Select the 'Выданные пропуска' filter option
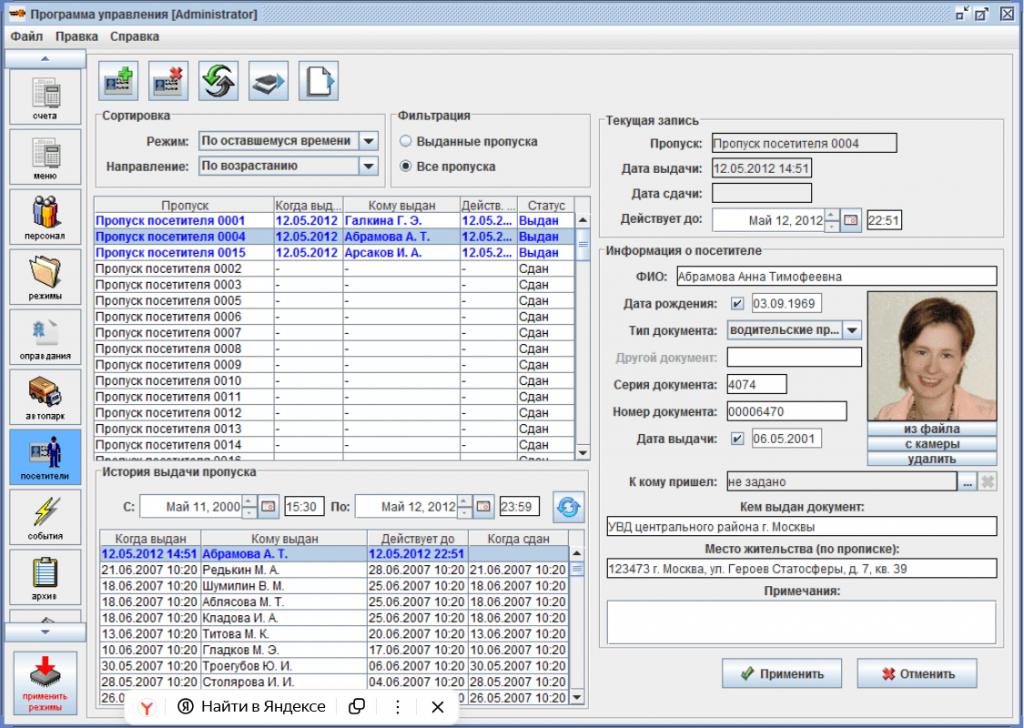 tap(407, 142)
